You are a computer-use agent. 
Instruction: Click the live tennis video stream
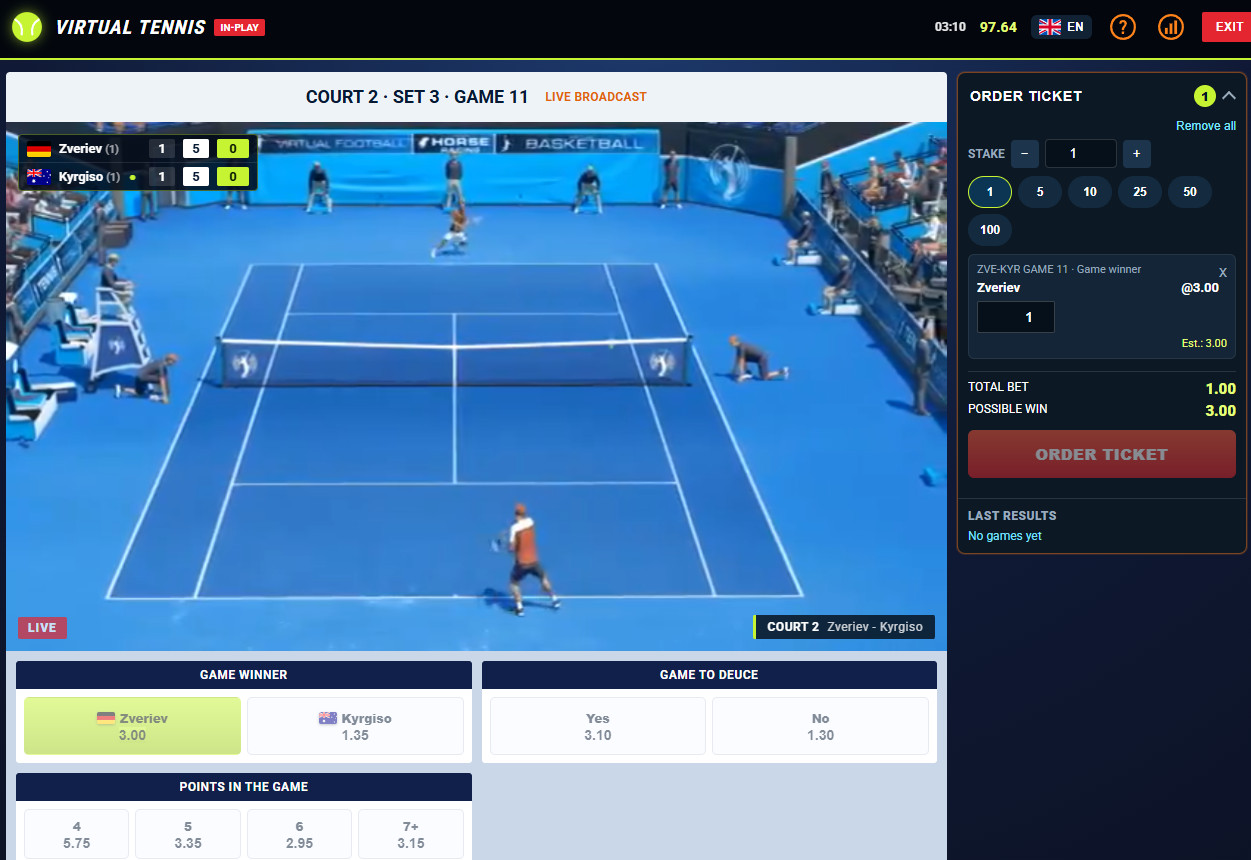[x=476, y=386]
